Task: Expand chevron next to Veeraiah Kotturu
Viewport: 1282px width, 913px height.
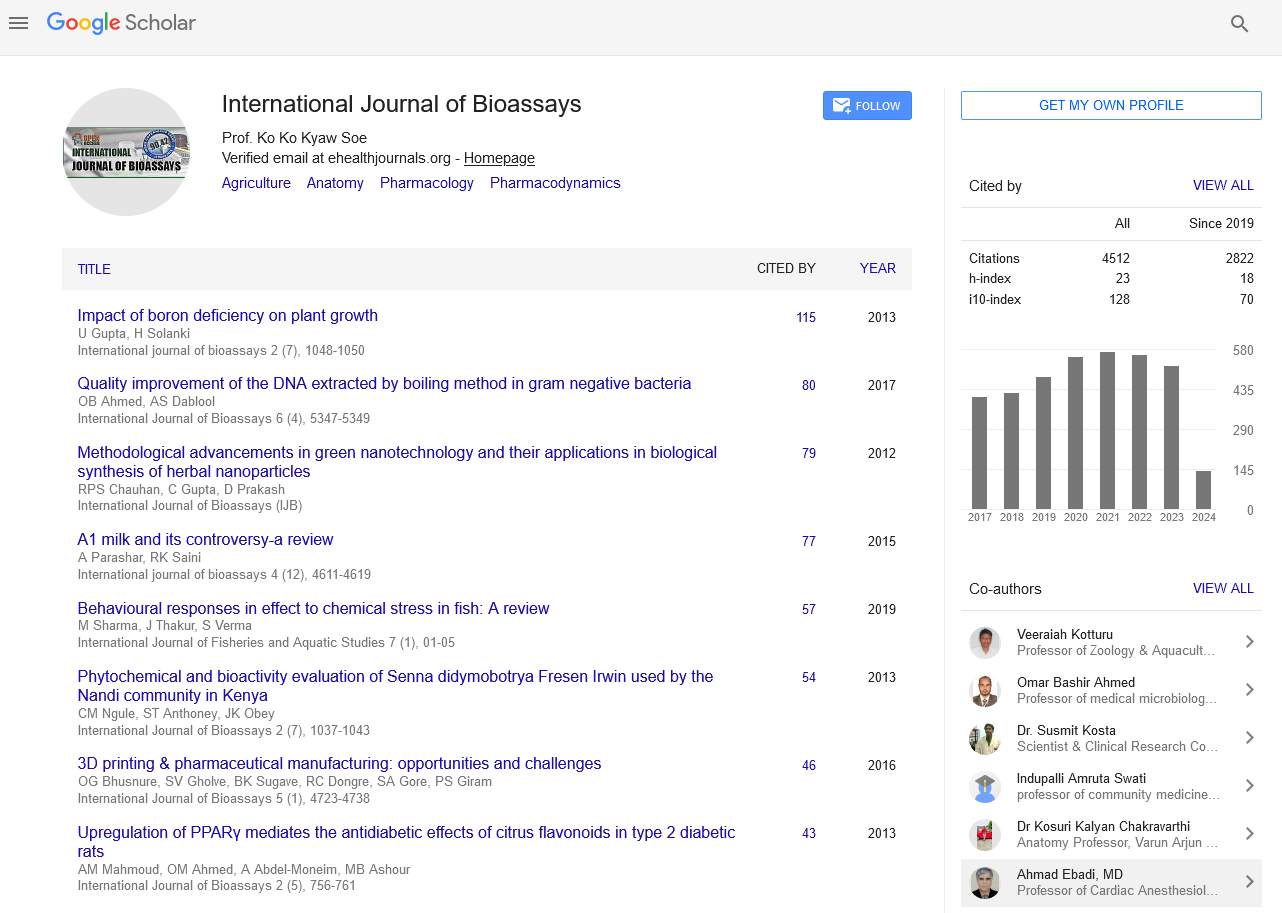Action: pyautogui.click(x=1249, y=642)
